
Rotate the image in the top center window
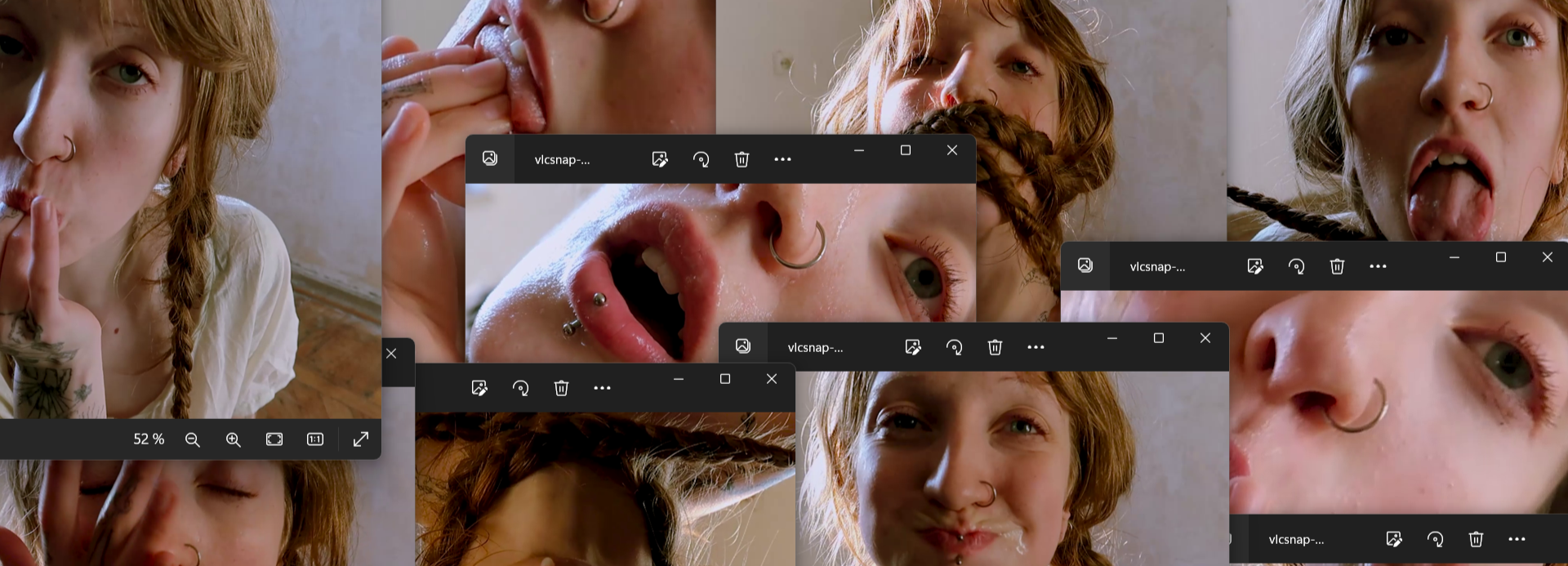click(701, 159)
